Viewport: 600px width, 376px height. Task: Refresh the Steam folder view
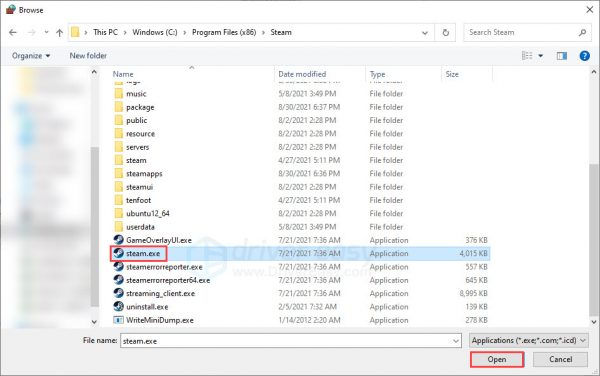pyautogui.click(x=445, y=33)
